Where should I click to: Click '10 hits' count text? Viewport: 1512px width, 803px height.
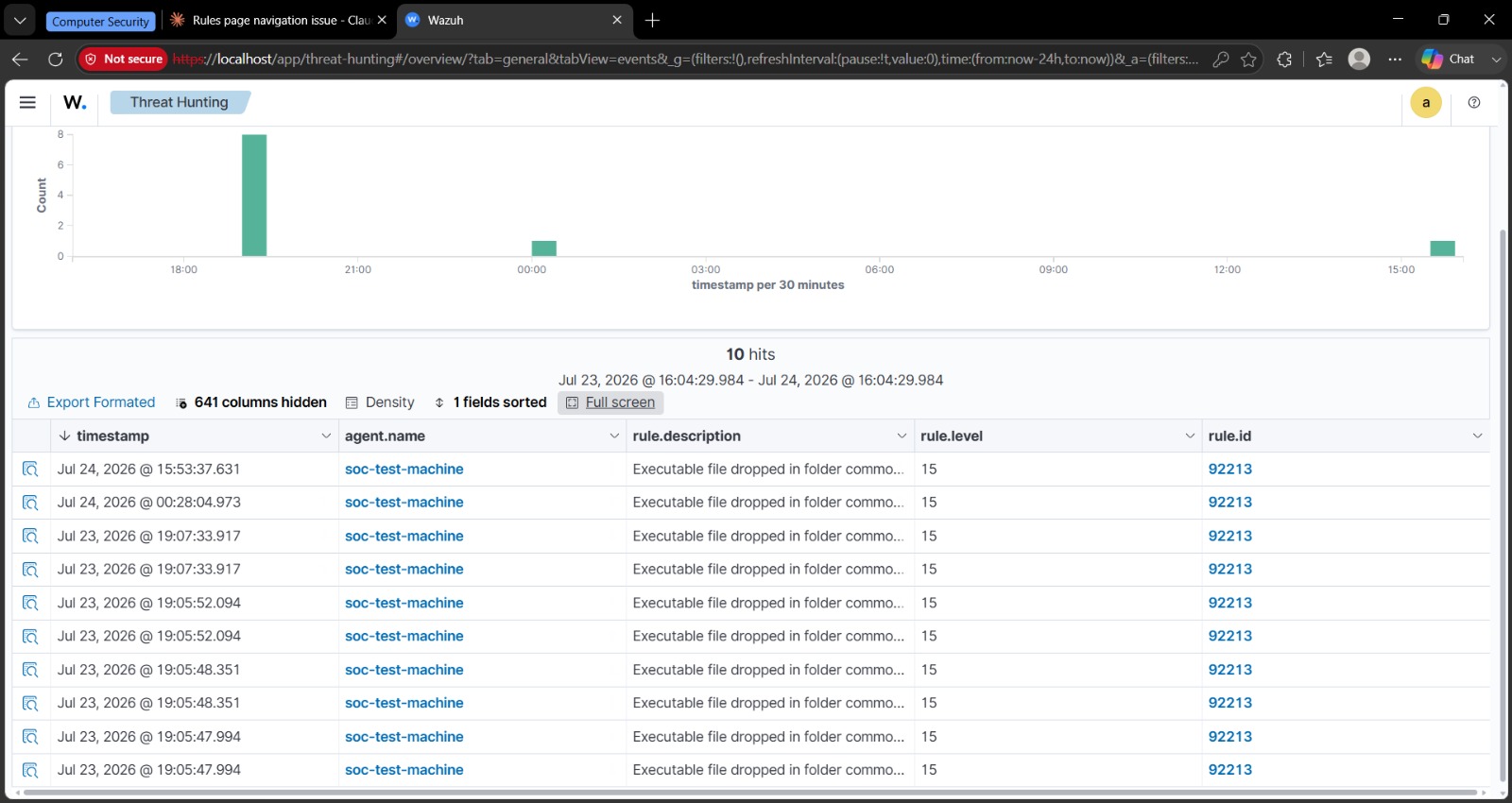(x=750, y=354)
